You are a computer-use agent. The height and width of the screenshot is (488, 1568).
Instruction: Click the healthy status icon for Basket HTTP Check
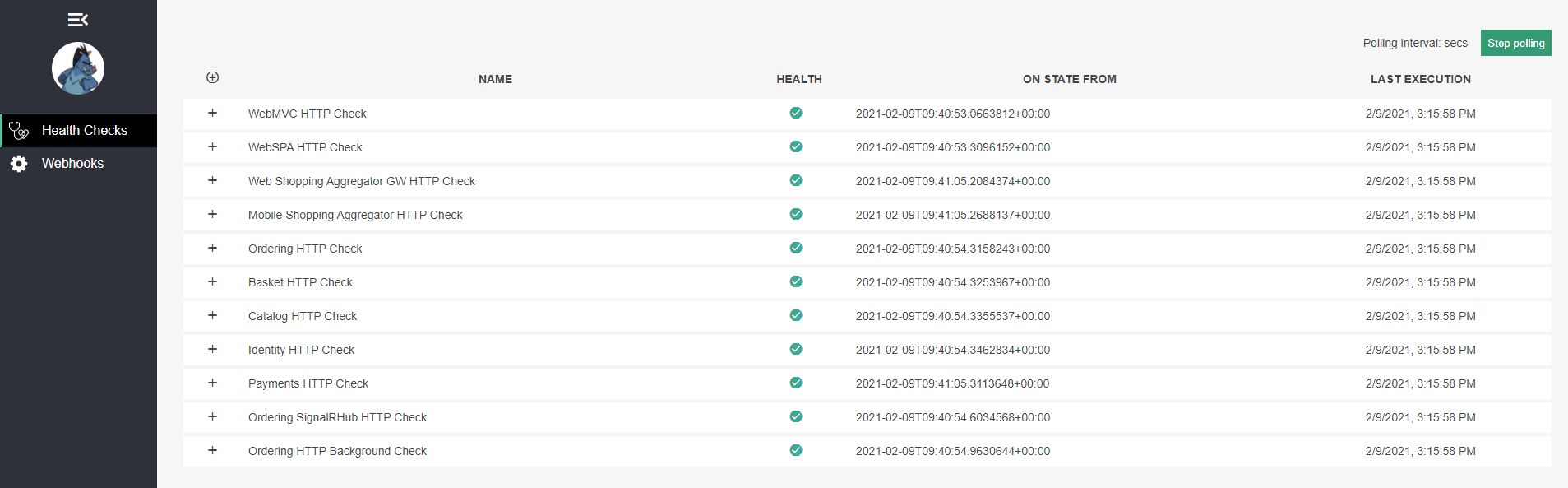[796, 281]
